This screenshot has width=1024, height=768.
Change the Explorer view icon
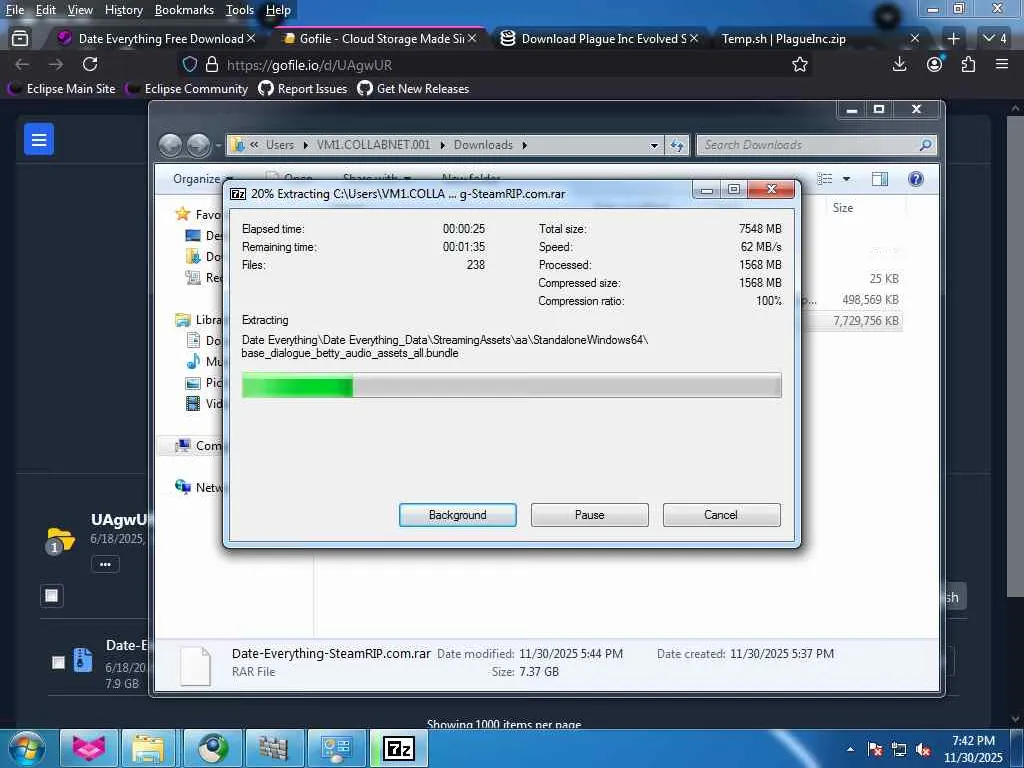click(x=825, y=179)
